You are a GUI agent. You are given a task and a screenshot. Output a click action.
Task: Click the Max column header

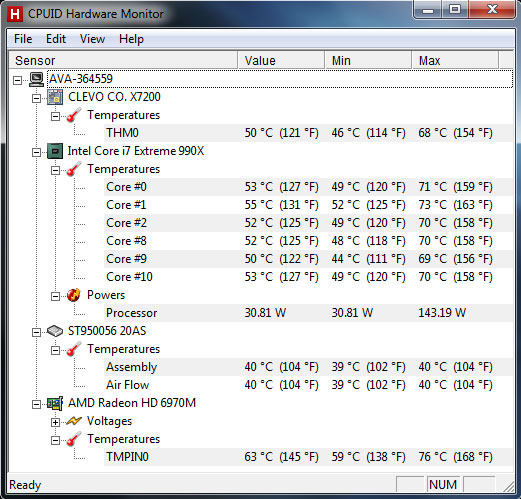[455, 60]
